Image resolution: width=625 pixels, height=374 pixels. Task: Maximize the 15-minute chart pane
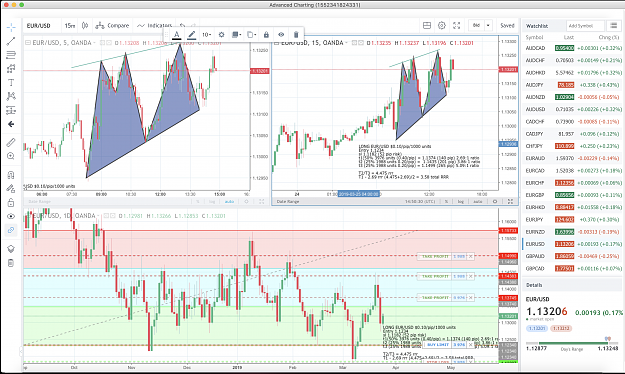(510, 202)
